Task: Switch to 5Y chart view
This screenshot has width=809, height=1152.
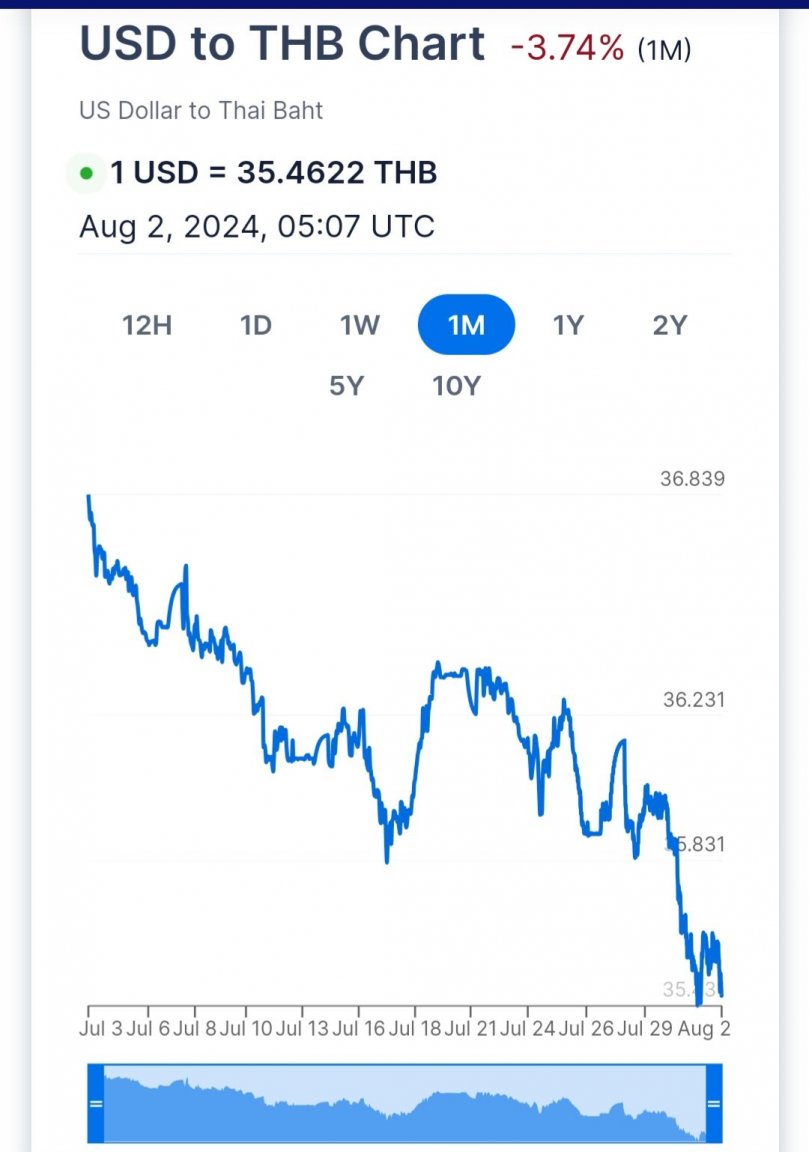Action: pyautogui.click(x=346, y=385)
